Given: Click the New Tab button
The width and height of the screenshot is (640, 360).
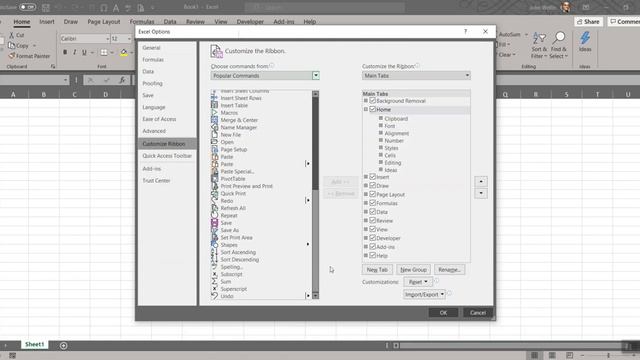Looking at the screenshot, I should click(377, 270).
